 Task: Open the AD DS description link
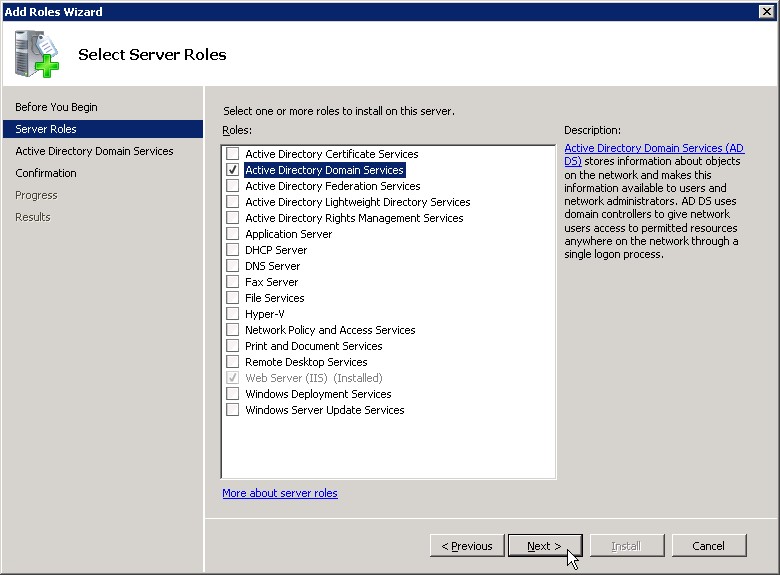[x=654, y=148]
